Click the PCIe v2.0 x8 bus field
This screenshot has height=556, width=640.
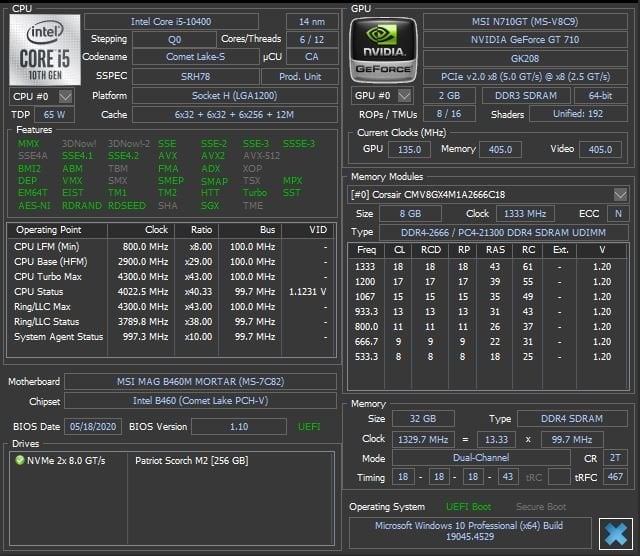click(525, 76)
